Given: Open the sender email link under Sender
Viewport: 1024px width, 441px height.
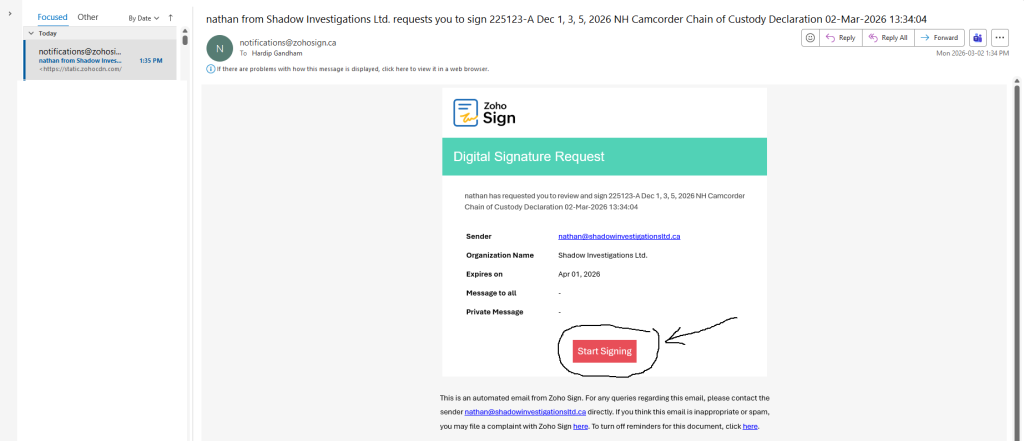Looking at the screenshot, I should pos(619,236).
